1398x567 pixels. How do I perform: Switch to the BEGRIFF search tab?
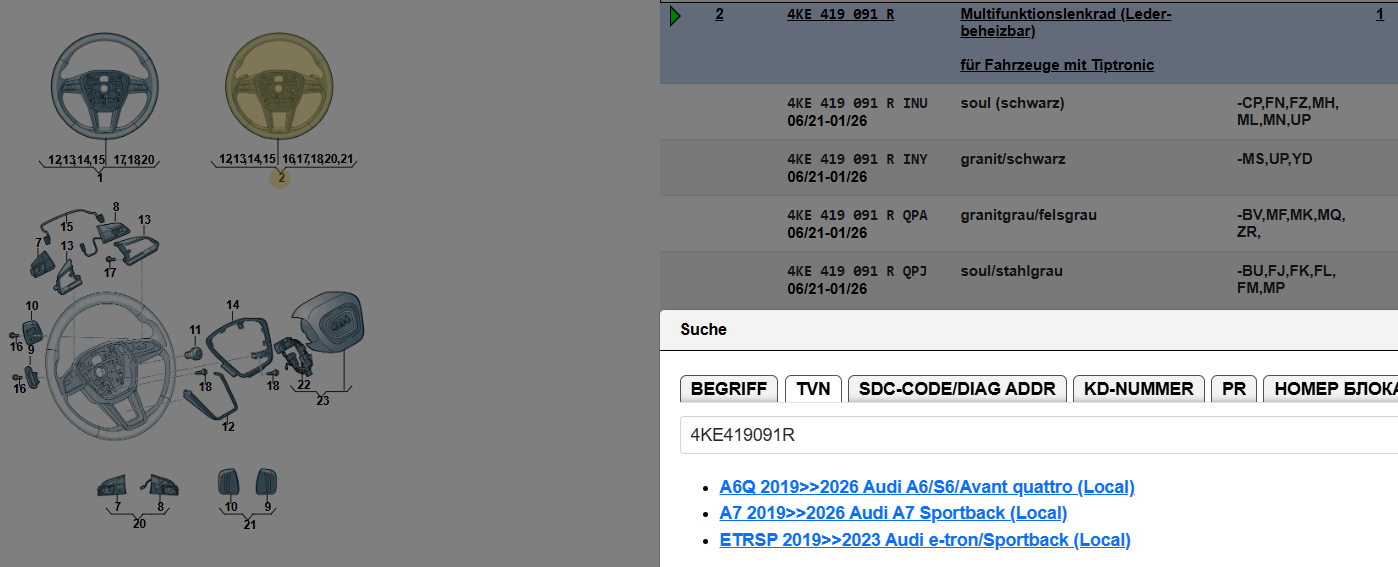tap(728, 389)
